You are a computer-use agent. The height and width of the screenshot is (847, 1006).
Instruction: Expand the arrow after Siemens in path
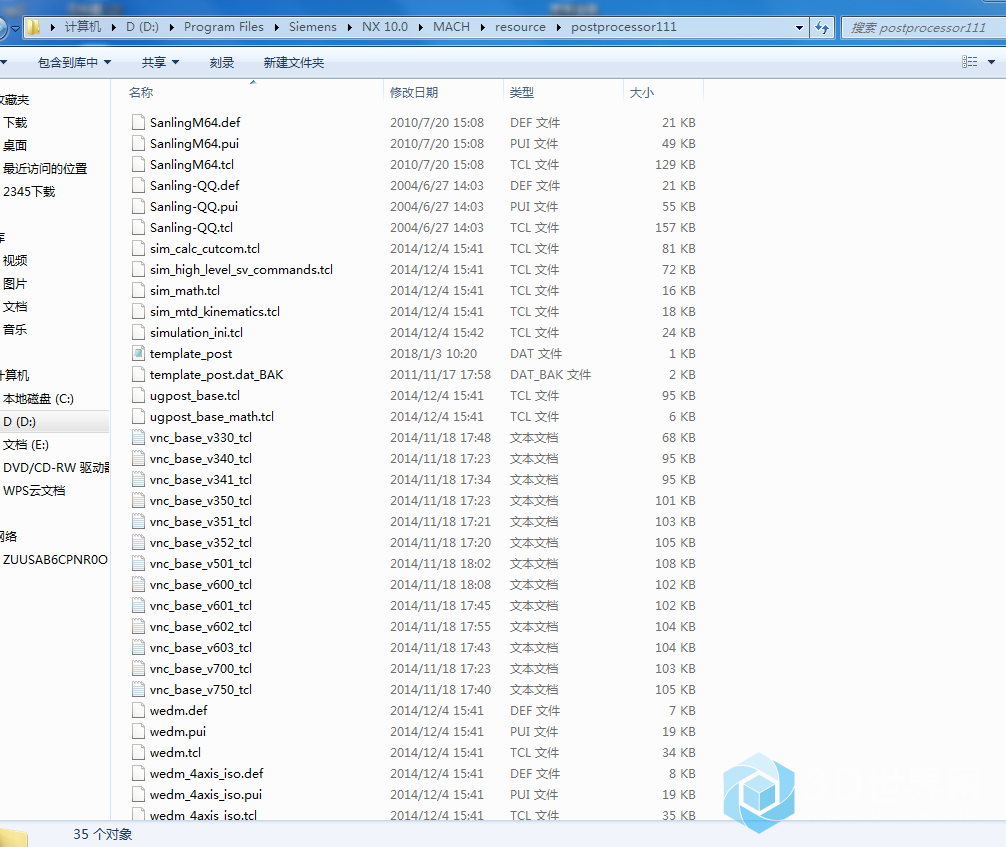pyautogui.click(x=349, y=27)
